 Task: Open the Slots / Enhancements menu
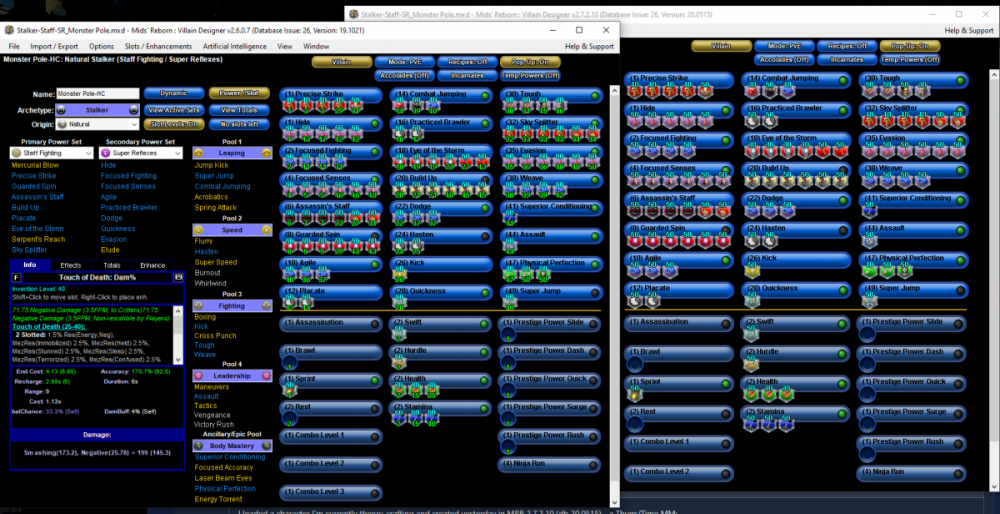(x=159, y=46)
